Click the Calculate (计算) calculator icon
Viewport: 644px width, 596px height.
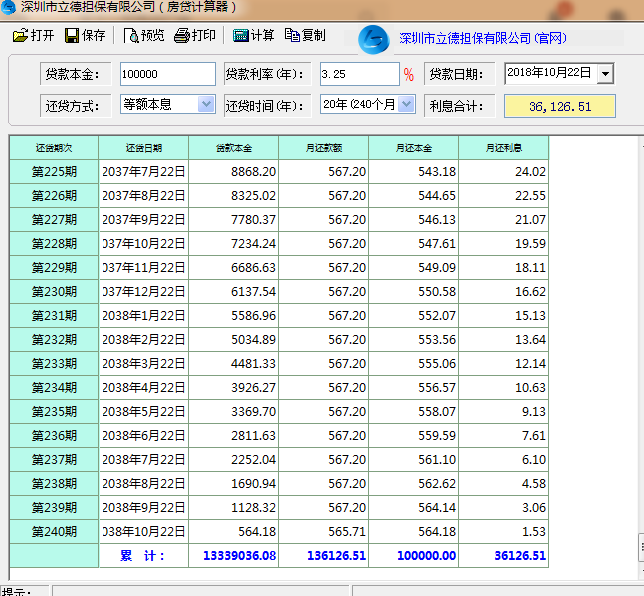(x=241, y=36)
